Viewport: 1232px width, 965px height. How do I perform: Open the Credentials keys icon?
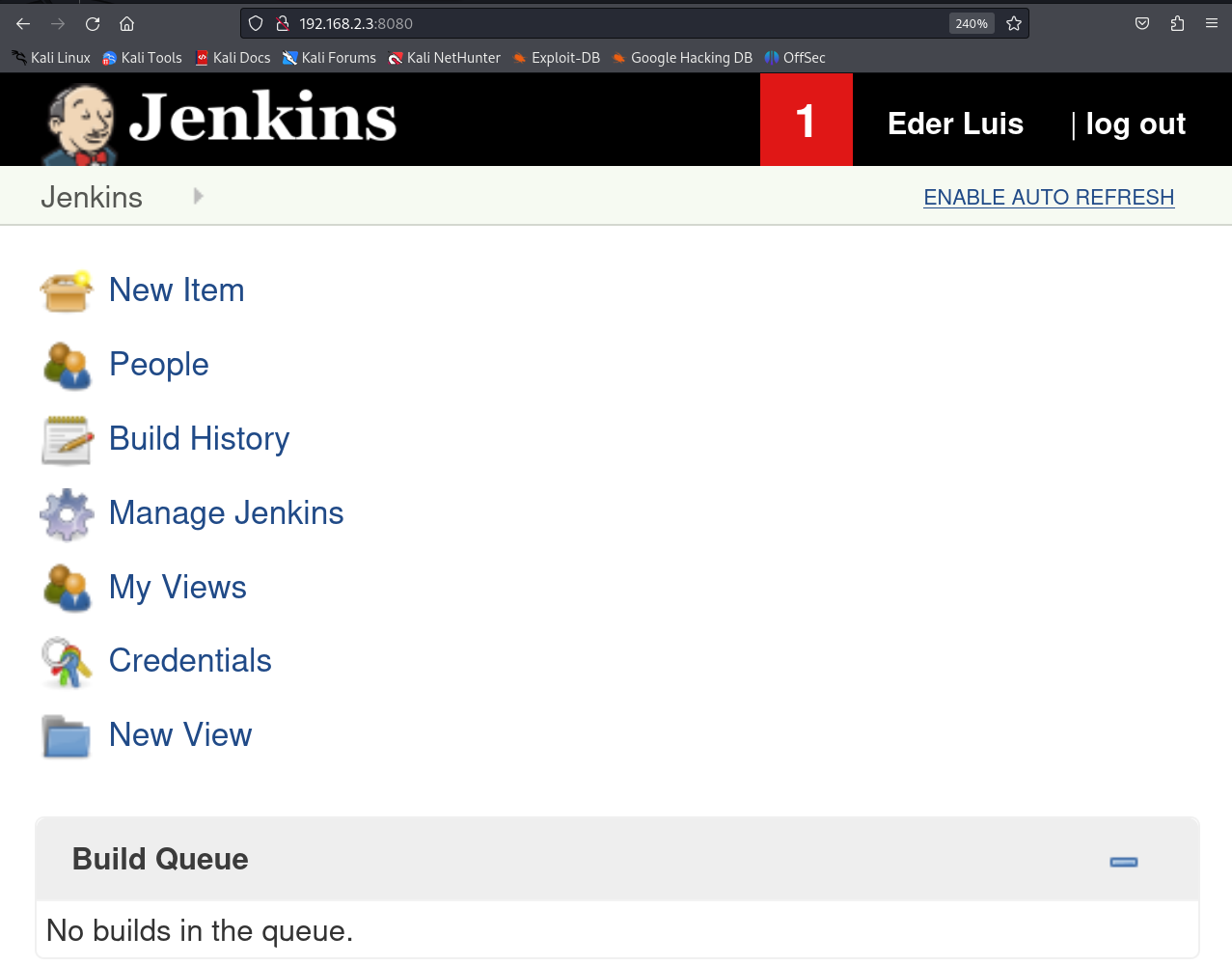[x=66, y=662]
